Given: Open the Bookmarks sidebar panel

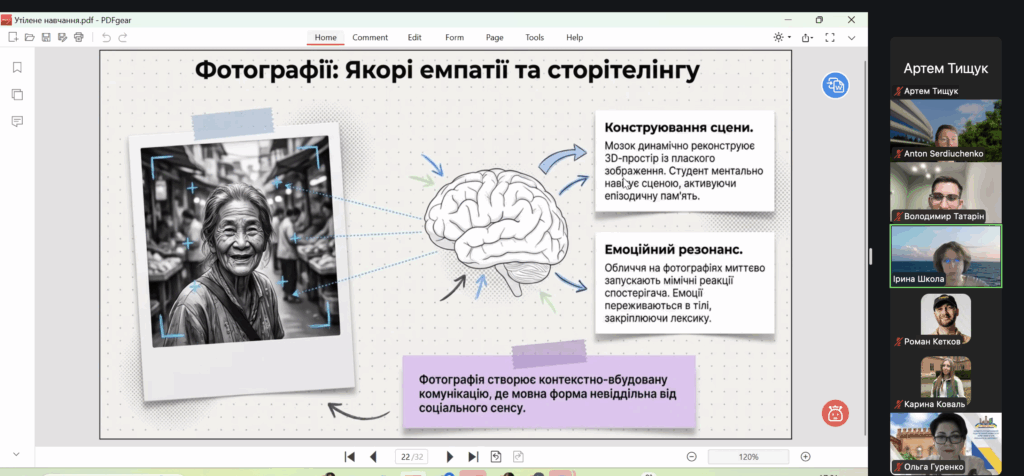Looking at the screenshot, I should 17,67.
